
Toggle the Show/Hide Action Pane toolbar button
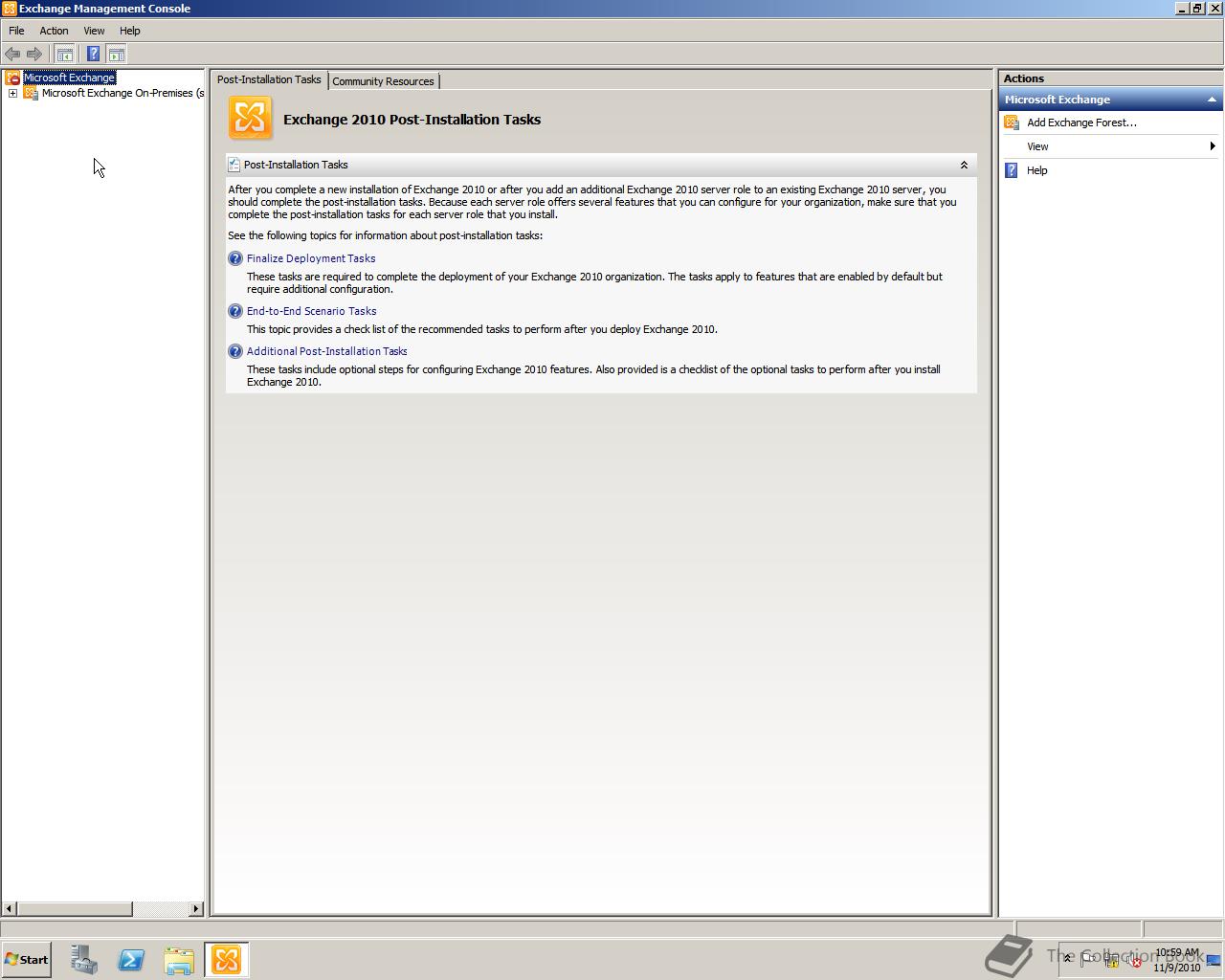point(117,55)
